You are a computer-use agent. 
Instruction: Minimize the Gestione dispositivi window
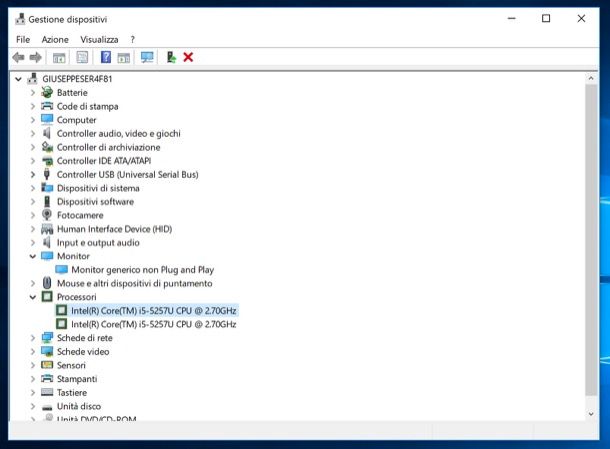[512, 18]
